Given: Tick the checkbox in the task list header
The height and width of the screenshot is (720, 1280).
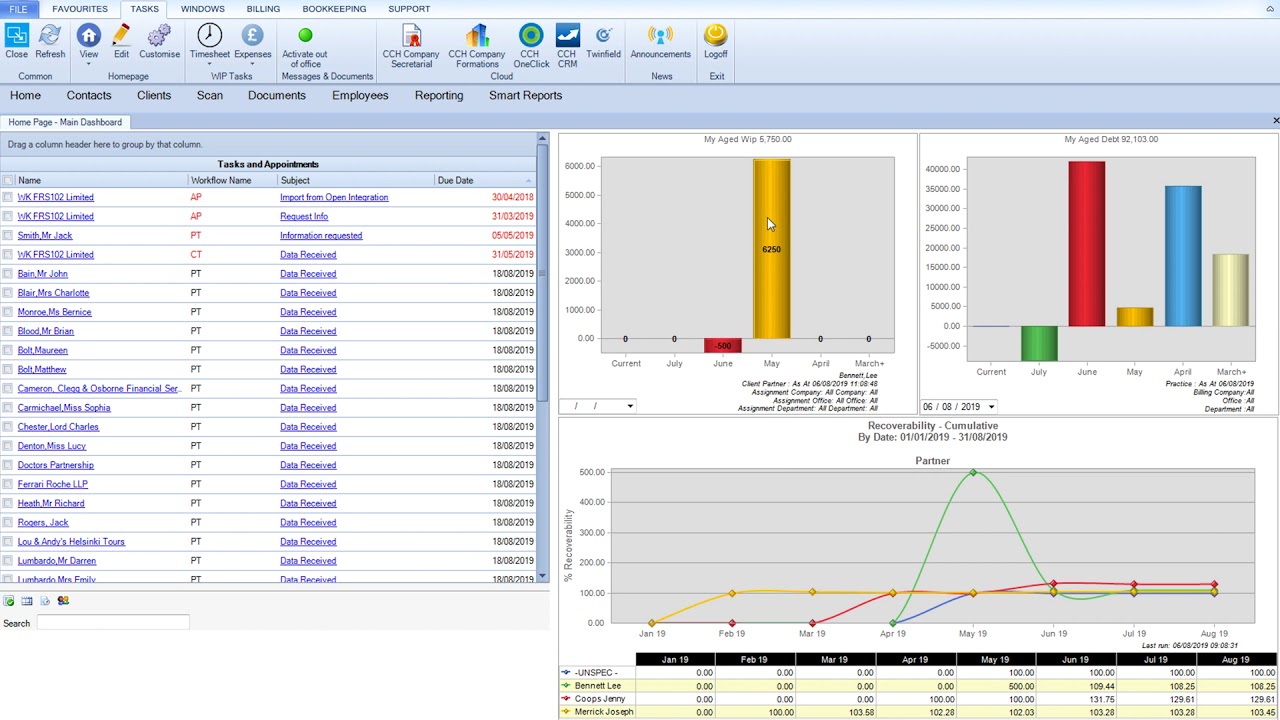Looking at the screenshot, I should [8, 181].
